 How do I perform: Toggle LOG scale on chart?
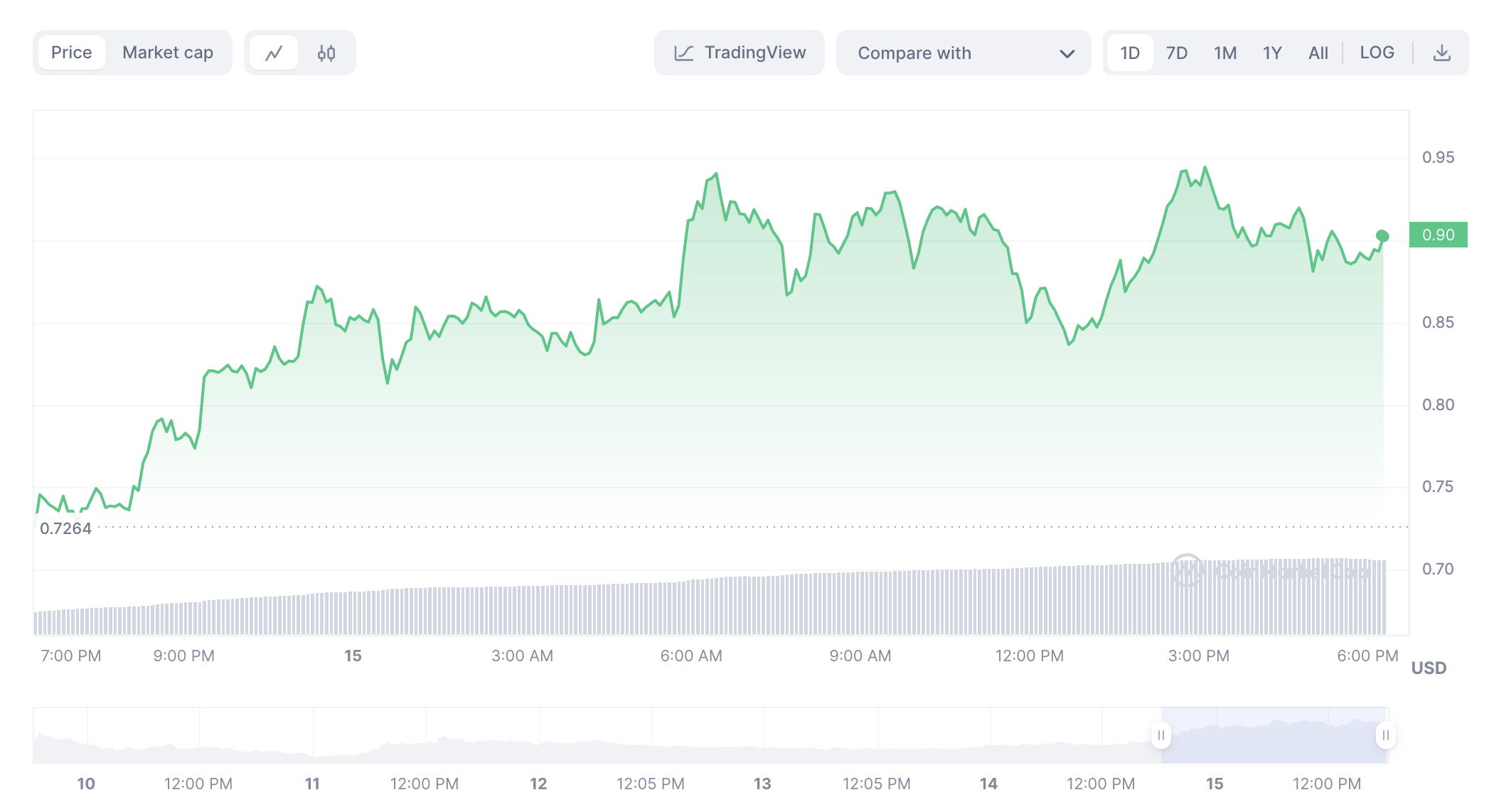1377,53
